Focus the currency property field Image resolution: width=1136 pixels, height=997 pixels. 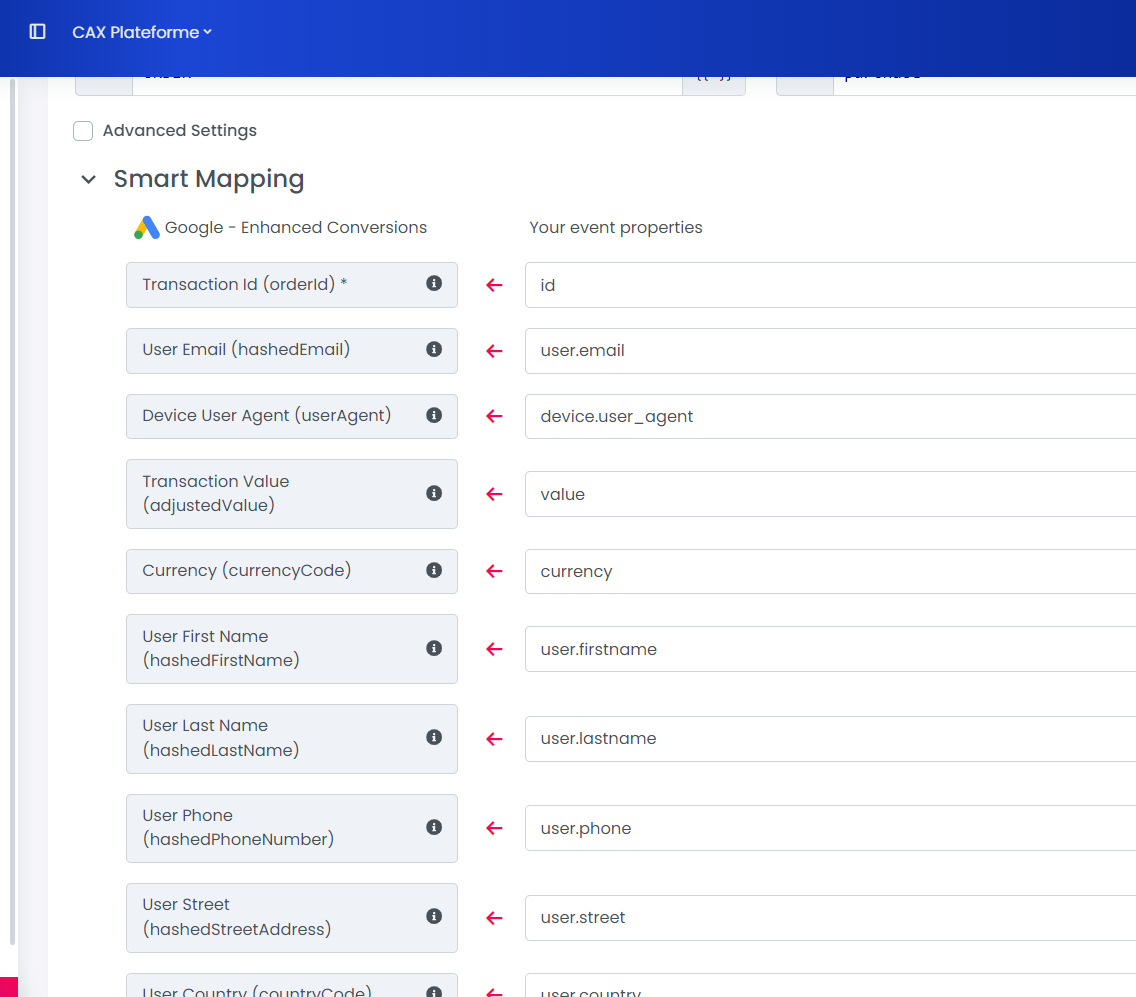tap(830, 572)
